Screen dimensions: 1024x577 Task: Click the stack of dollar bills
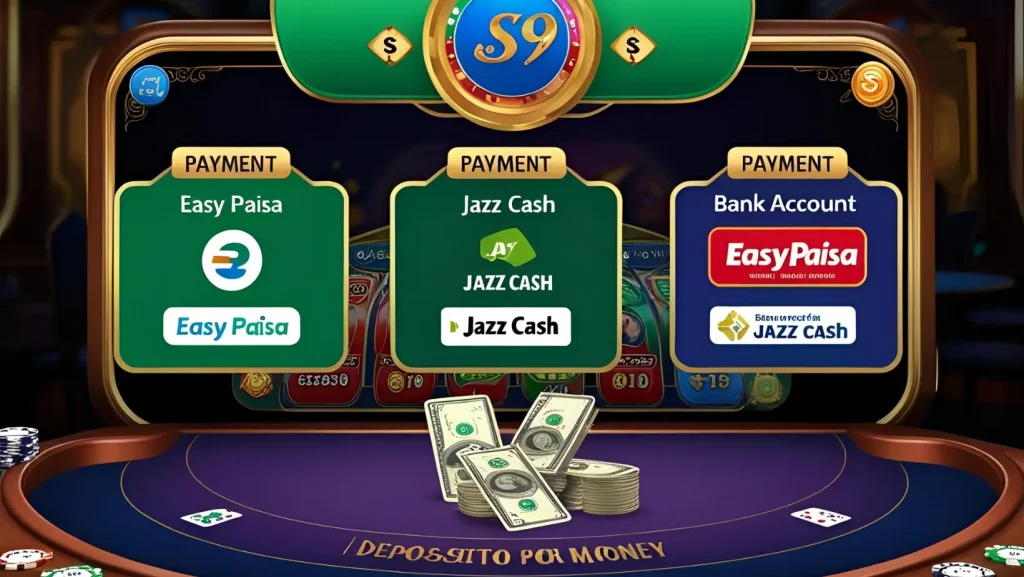tap(531, 461)
